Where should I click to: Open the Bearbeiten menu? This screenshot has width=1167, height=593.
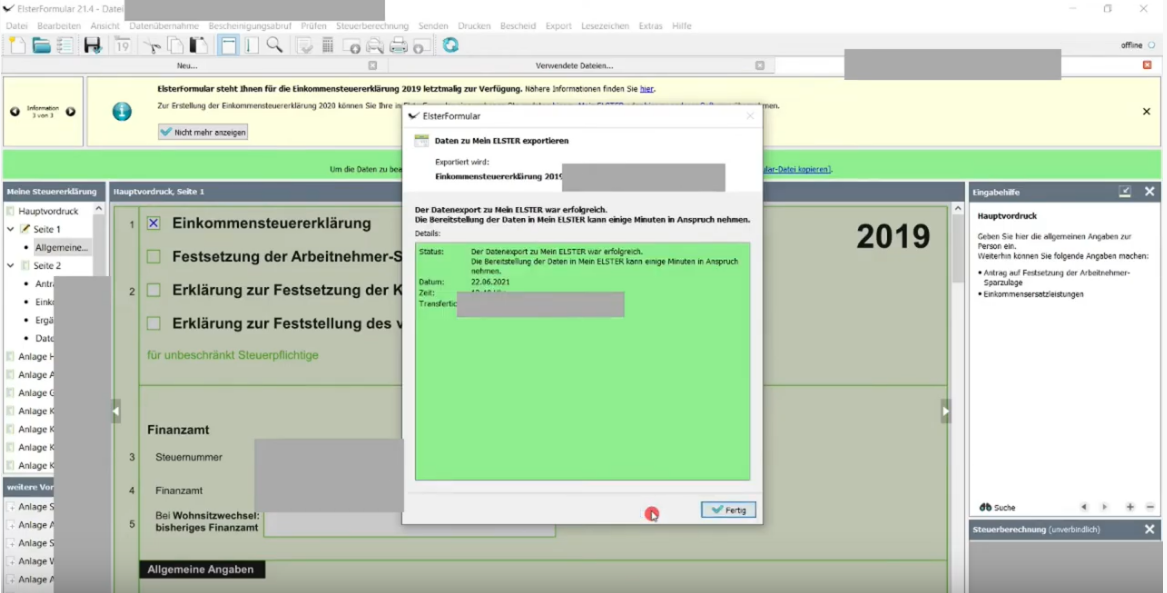click(59, 26)
